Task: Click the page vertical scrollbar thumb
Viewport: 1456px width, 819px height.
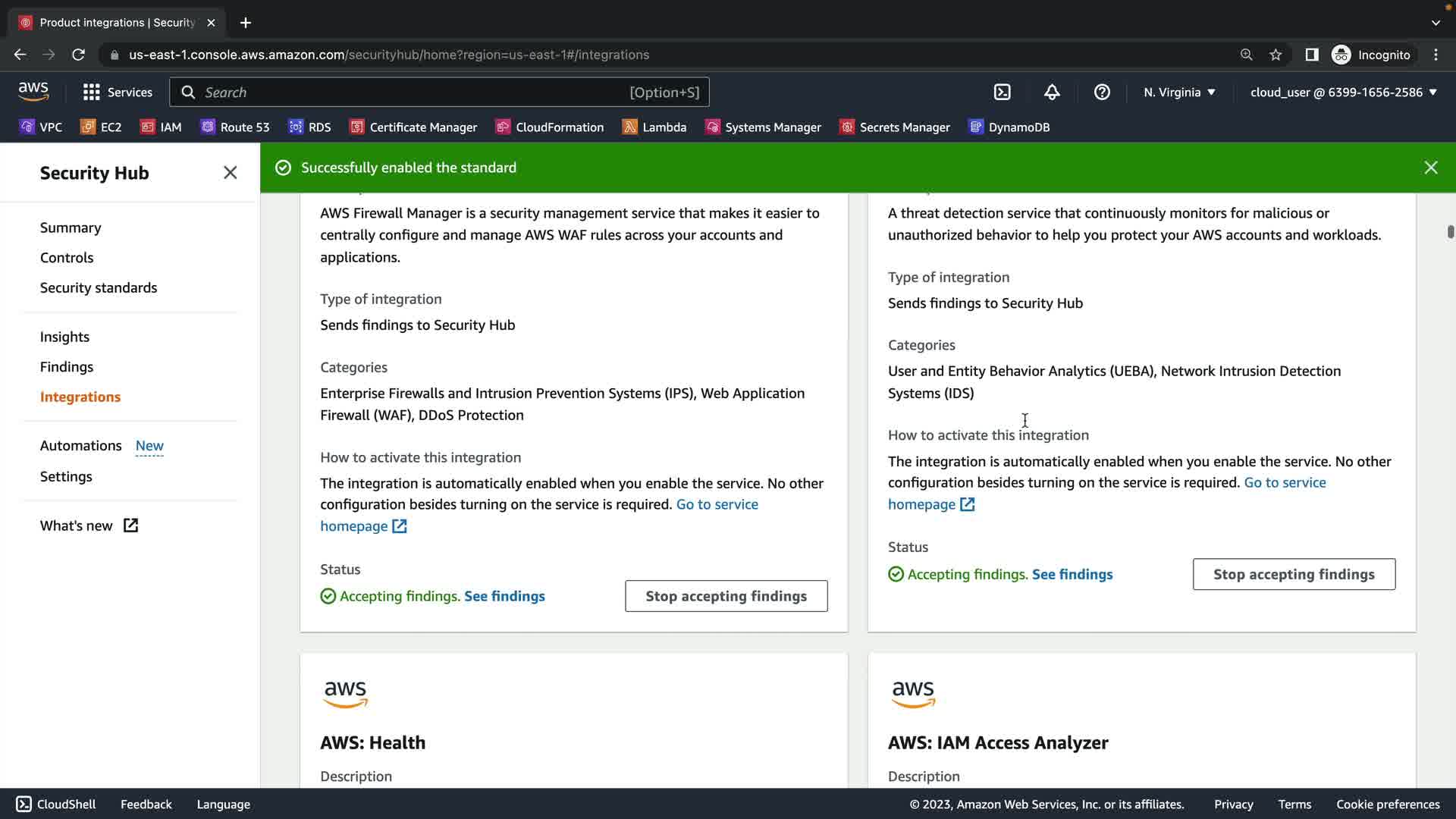Action: pyautogui.click(x=1450, y=232)
